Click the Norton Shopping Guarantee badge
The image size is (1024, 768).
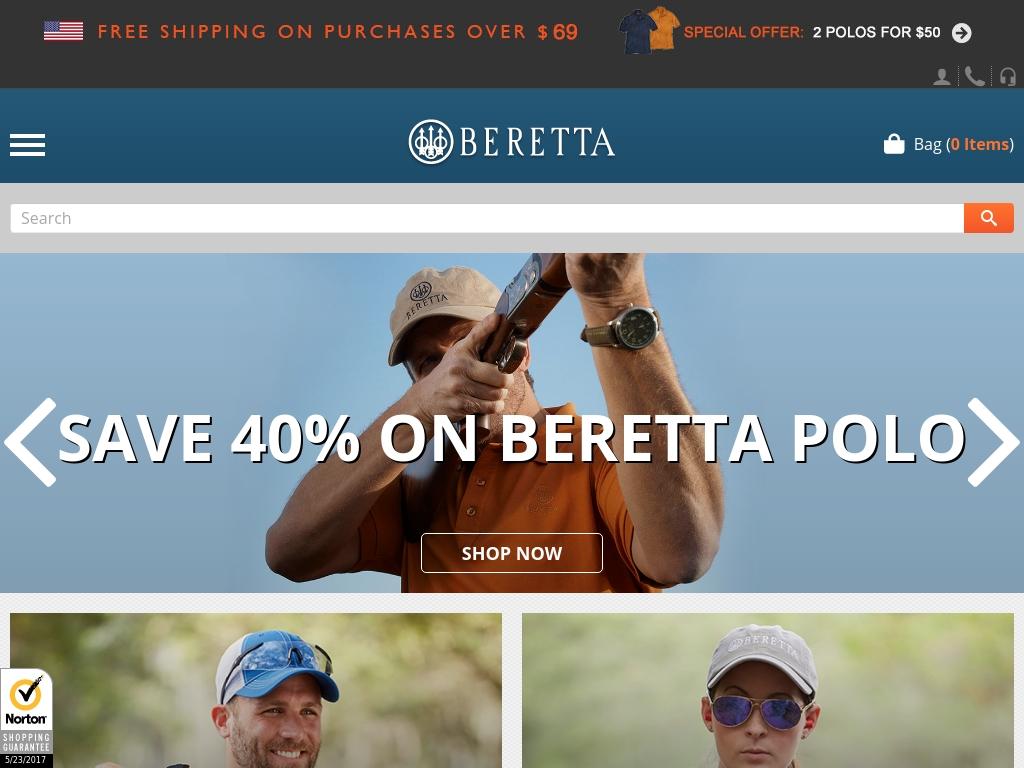tap(26, 717)
